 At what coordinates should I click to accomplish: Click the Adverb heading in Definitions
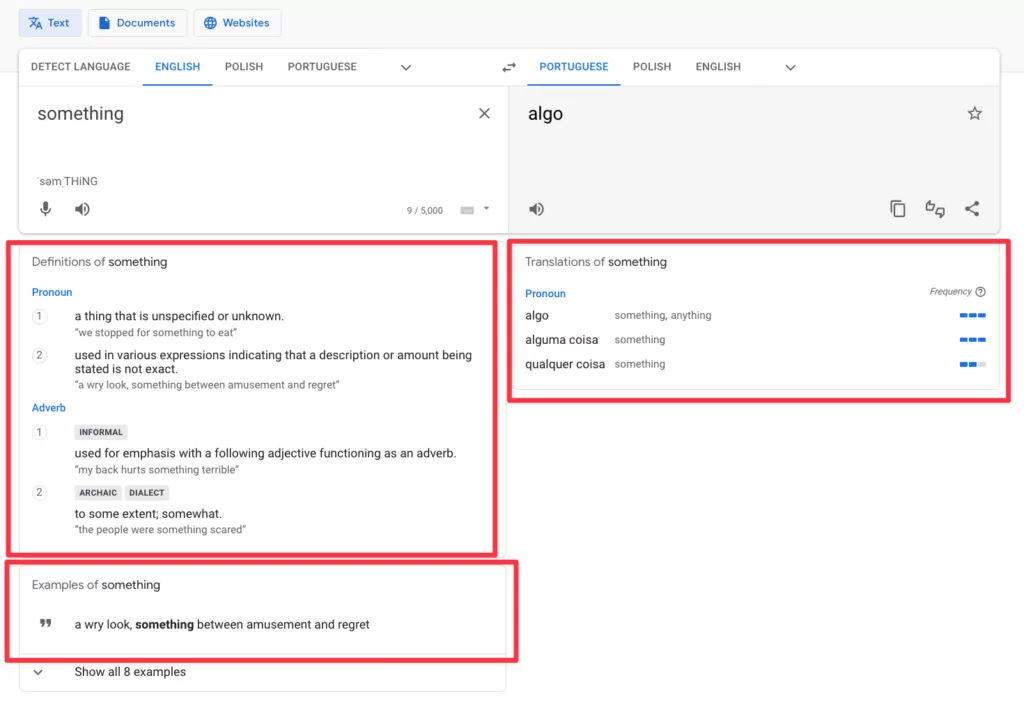click(48, 408)
